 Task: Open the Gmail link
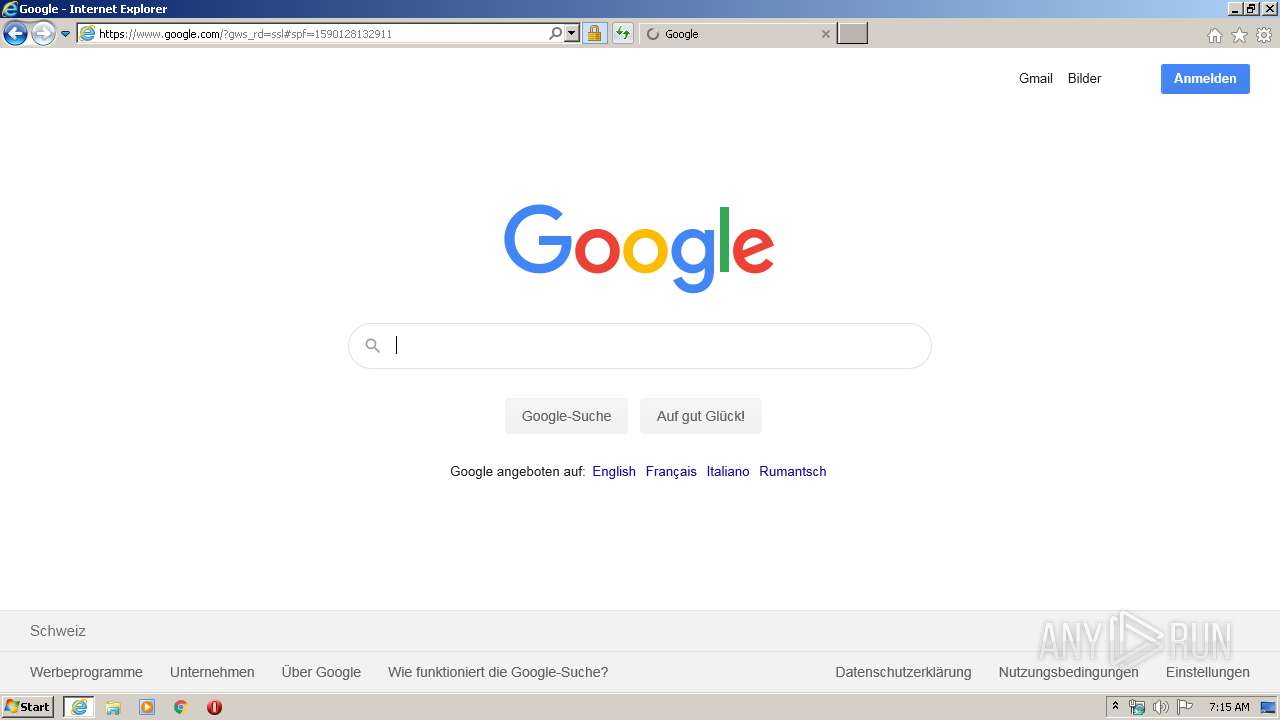click(1036, 78)
